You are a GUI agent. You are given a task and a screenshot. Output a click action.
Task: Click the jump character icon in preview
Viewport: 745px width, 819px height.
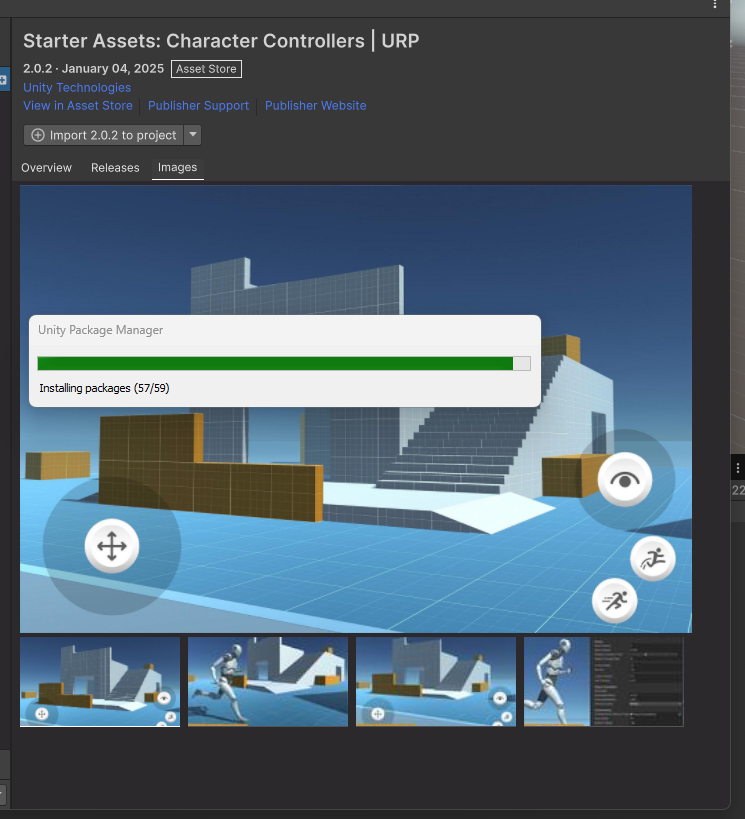653,559
